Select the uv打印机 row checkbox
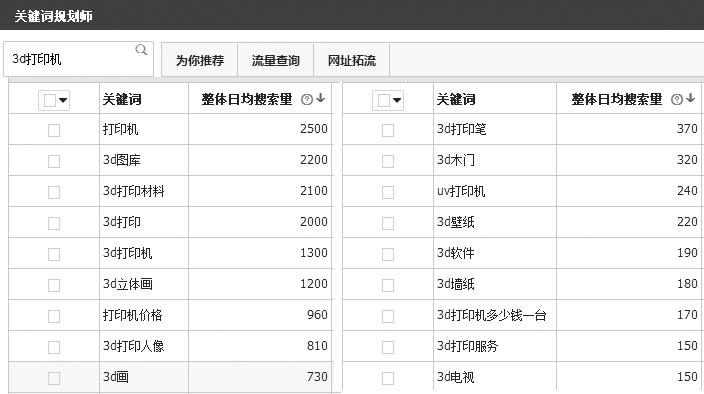 (x=388, y=192)
